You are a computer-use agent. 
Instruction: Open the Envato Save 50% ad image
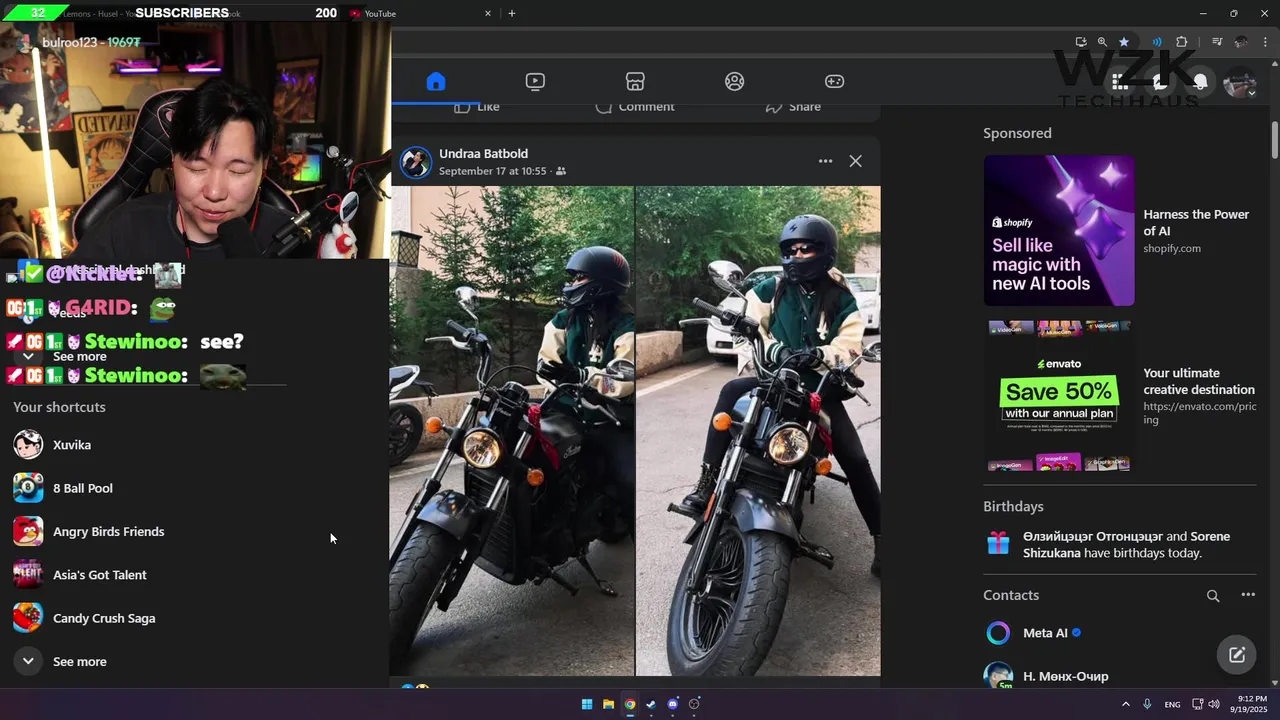point(1059,396)
